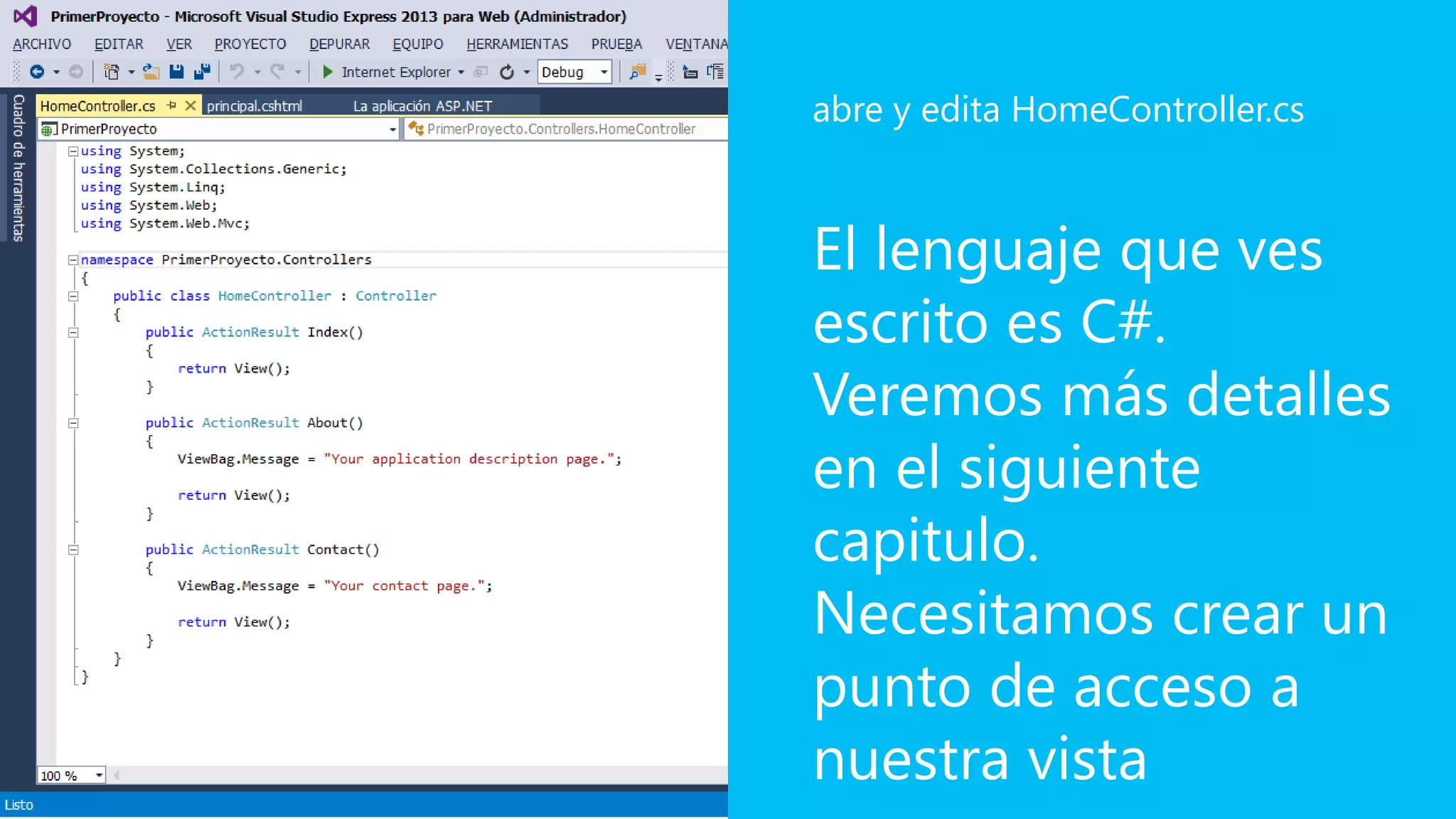
Task: Click the indent lines toolbar icon
Action: 690,72
